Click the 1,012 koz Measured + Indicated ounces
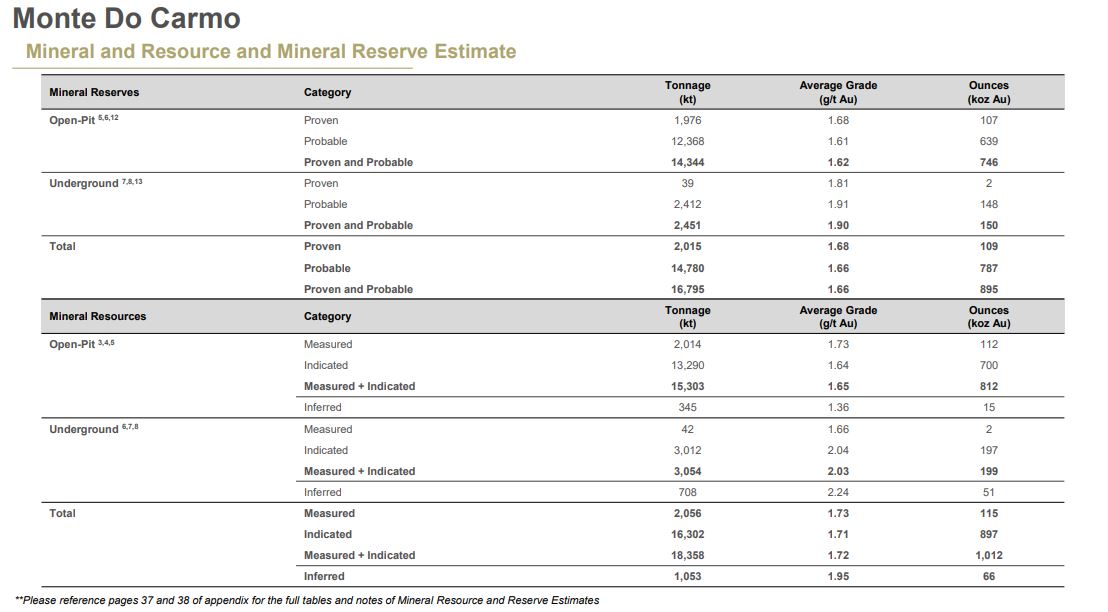 (x=988, y=556)
